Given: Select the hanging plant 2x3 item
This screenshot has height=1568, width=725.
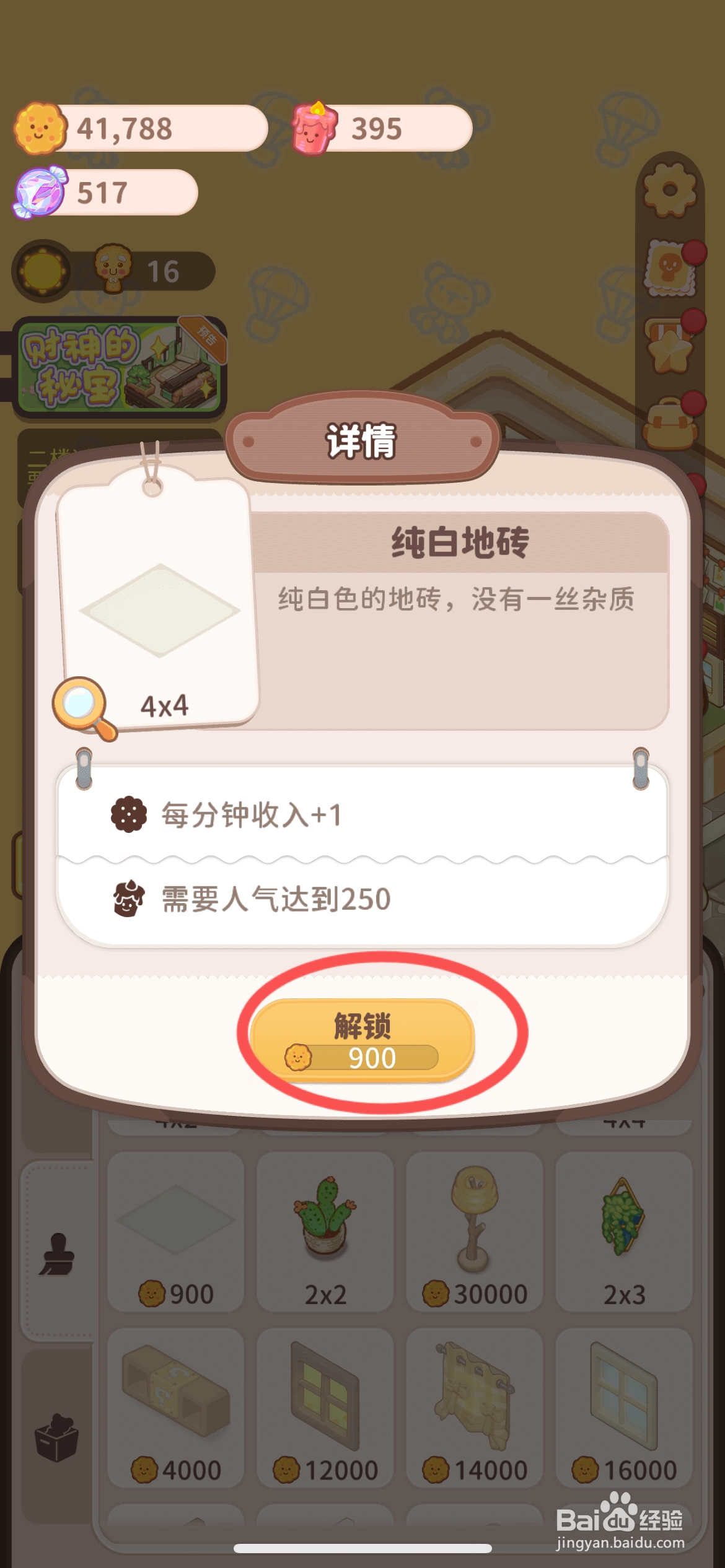Looking at the screenshot, I should [624, 1231].
